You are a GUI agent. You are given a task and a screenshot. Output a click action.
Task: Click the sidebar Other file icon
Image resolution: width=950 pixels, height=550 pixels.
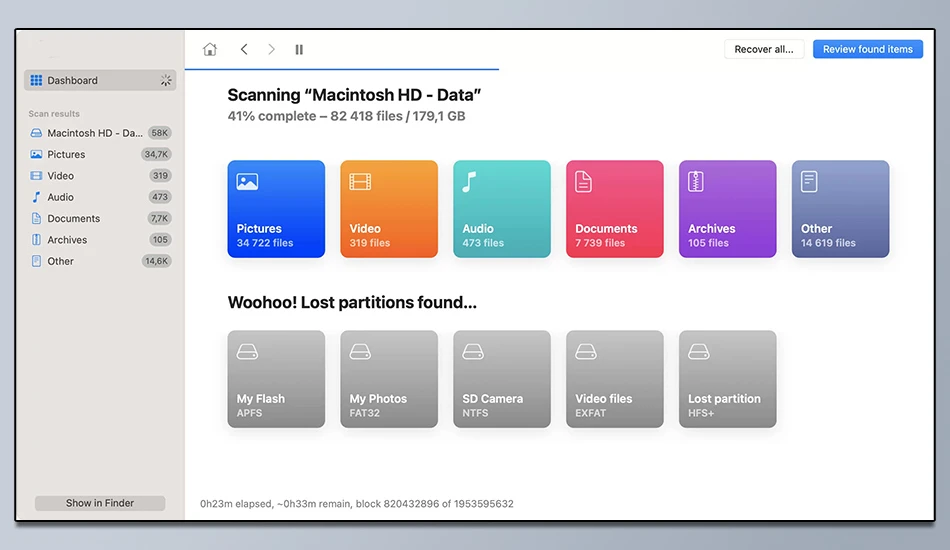[x=36, y=261]
